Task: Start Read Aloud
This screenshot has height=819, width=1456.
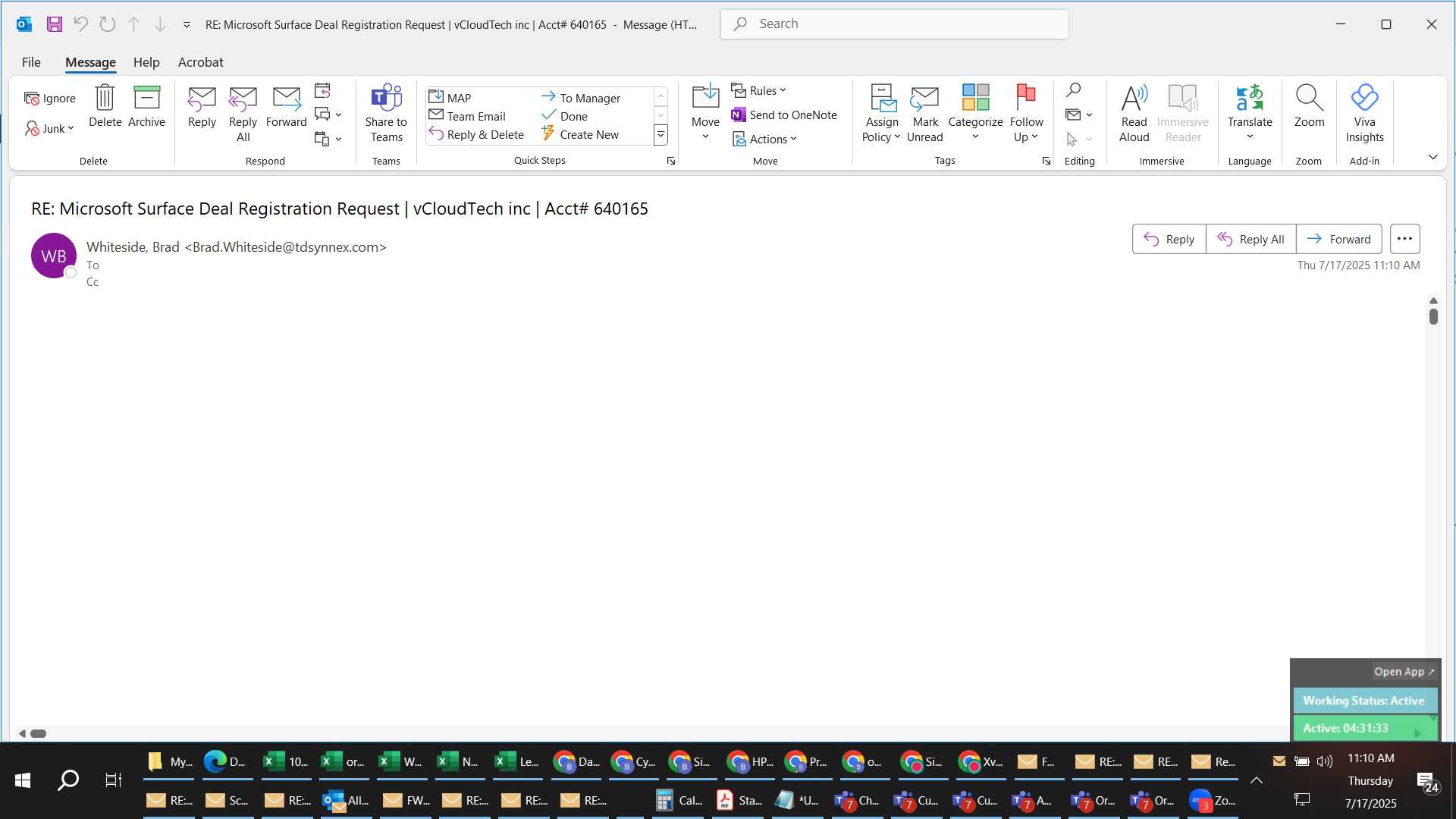Action: 1134,114
